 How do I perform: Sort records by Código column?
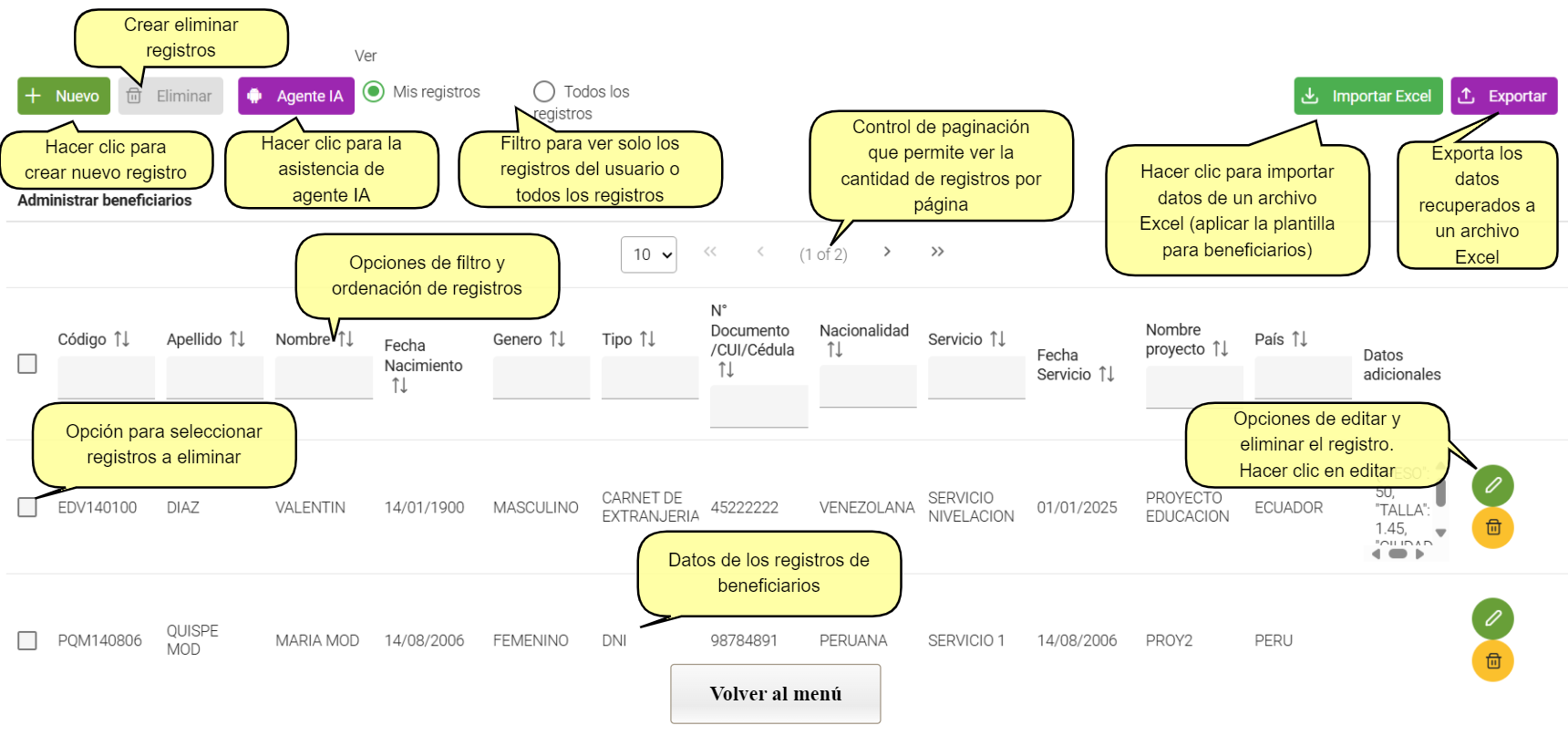122,339
